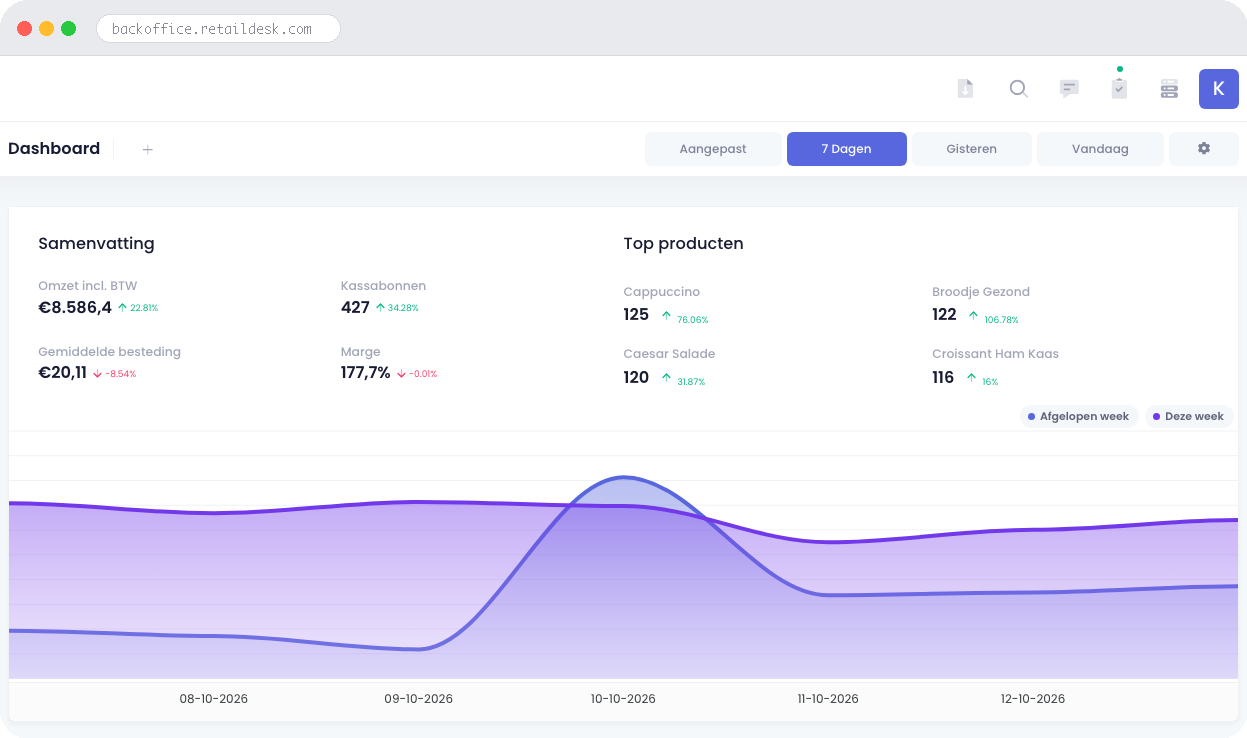Click the 34.28% receipts growth indicator
Viewport: 1247px width, 738px height.
pos(397,308)
